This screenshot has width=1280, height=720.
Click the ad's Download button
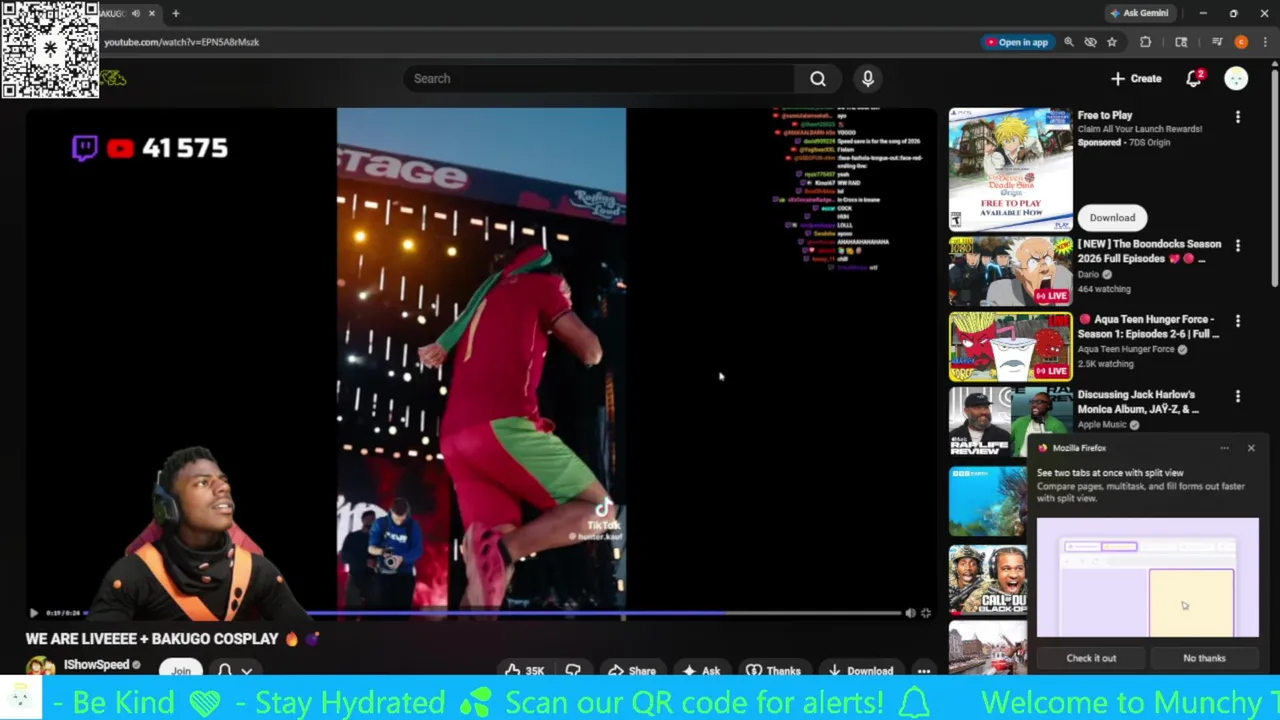[x=1112, y=217]
